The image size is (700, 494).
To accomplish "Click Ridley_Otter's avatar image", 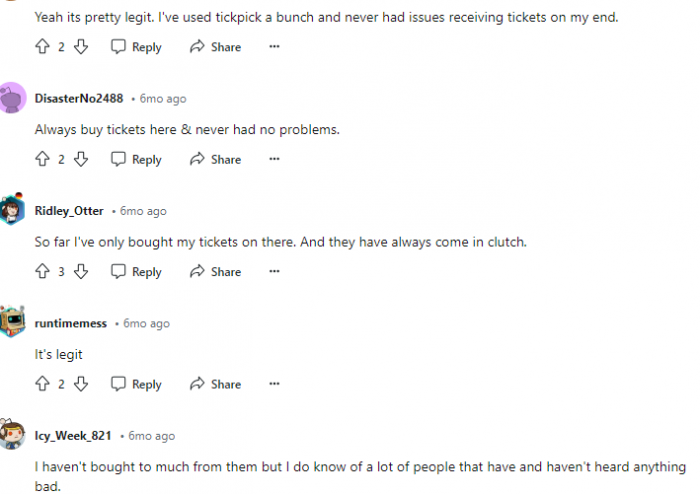I will (x=12, y=209).
